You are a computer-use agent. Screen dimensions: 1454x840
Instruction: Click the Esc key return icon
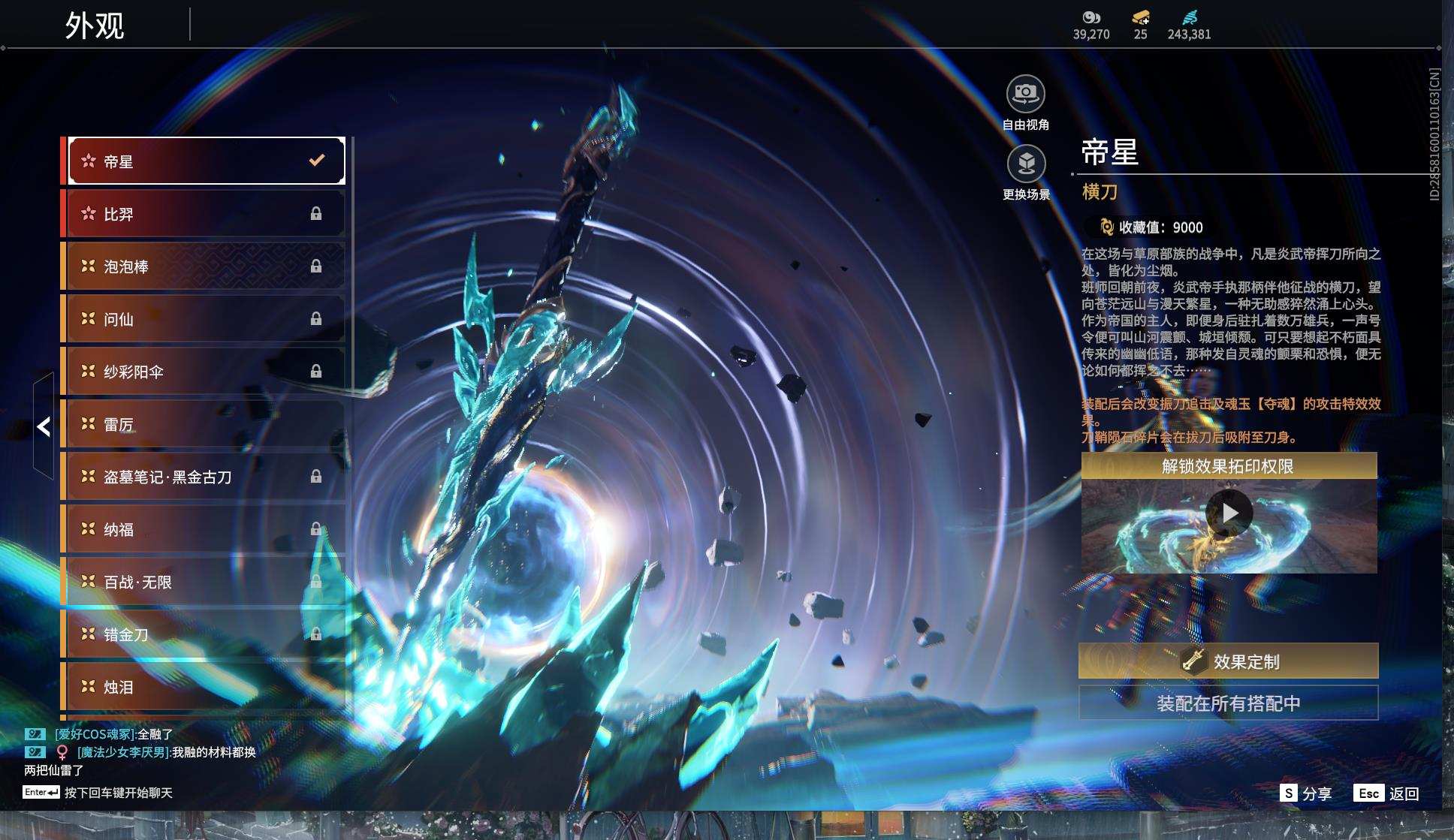point(1368,793)
